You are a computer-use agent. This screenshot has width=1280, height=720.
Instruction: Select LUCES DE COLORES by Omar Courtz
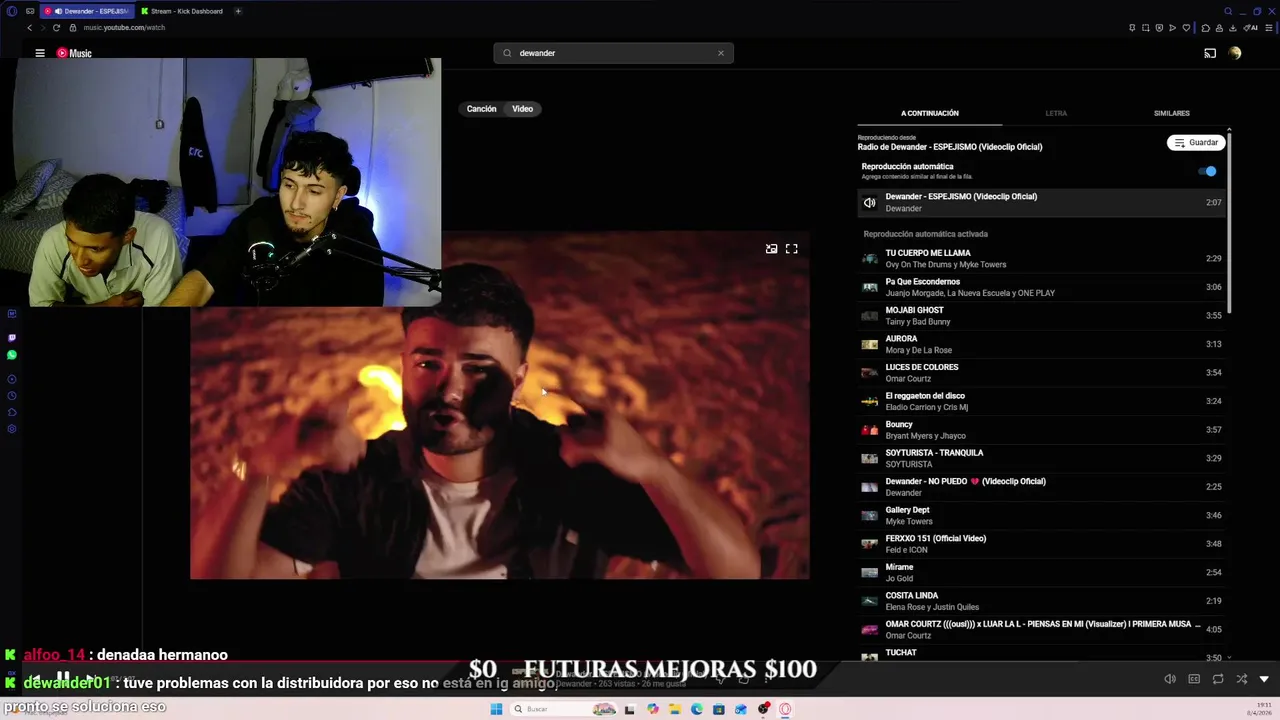pyautogui.click(x=1041, y=373)
